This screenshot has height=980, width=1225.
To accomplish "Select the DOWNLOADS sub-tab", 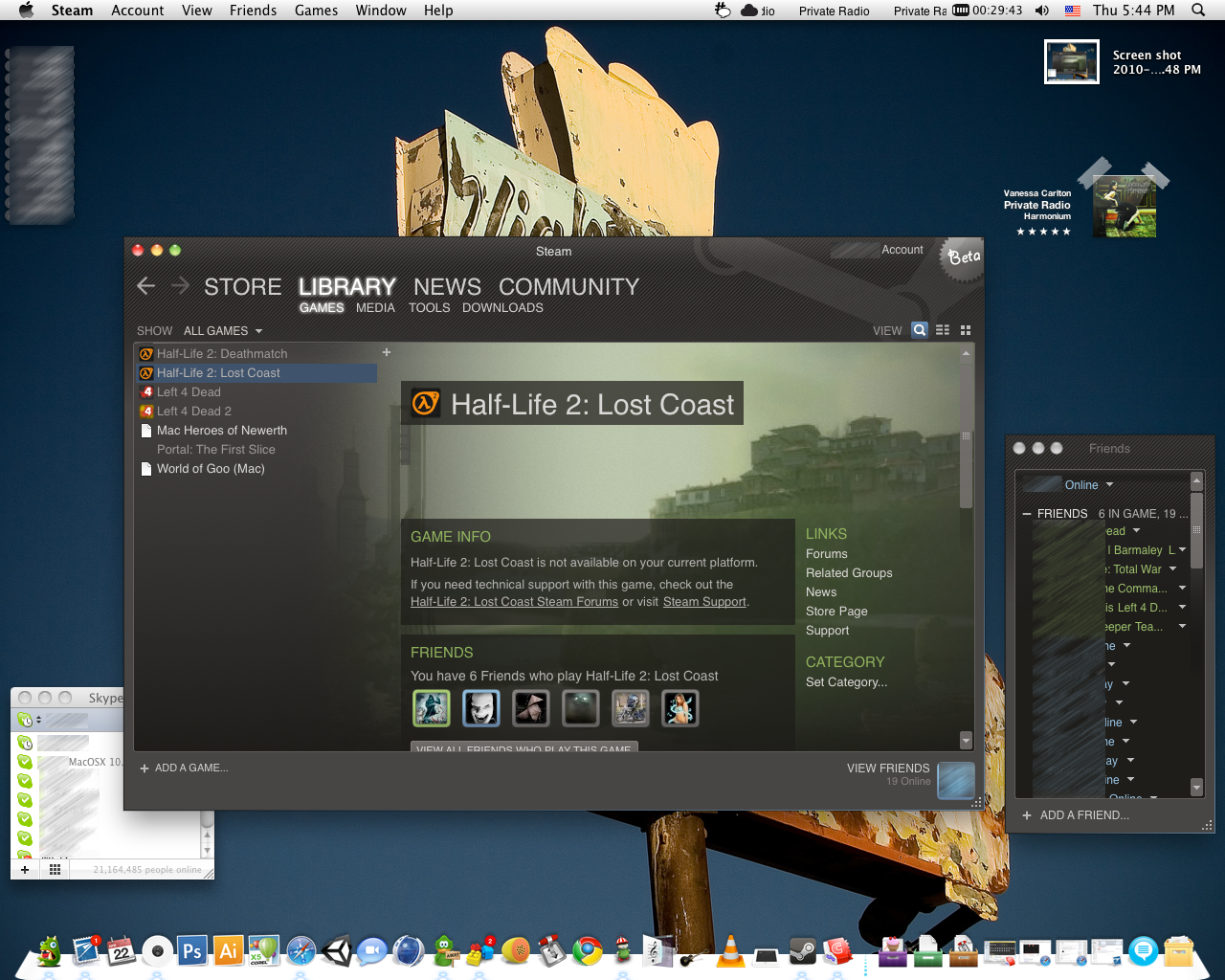I will pos(502,308).
